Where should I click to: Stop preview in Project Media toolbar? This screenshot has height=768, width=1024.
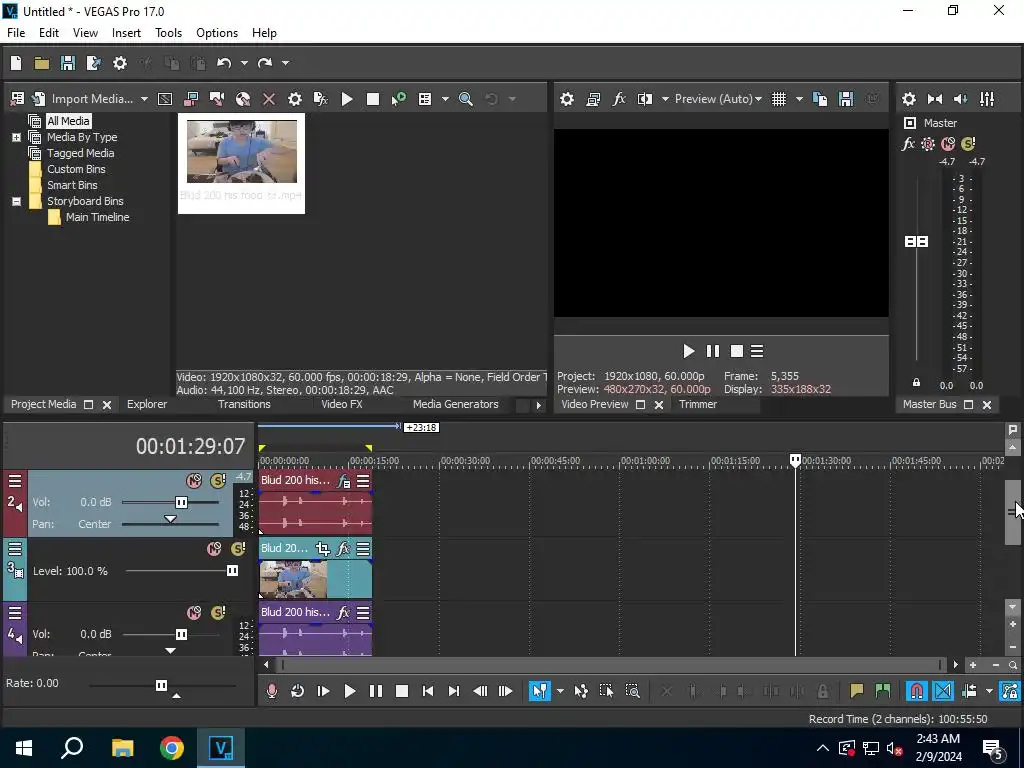click(x=373, y=99)
